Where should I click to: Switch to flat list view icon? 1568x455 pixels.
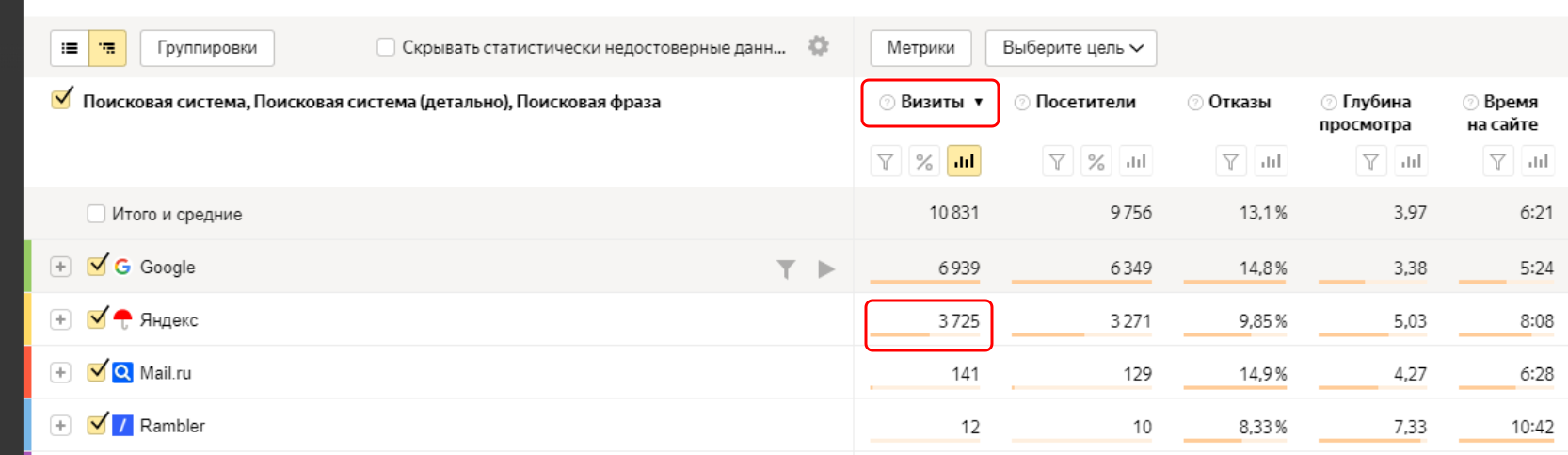[70, 48]
